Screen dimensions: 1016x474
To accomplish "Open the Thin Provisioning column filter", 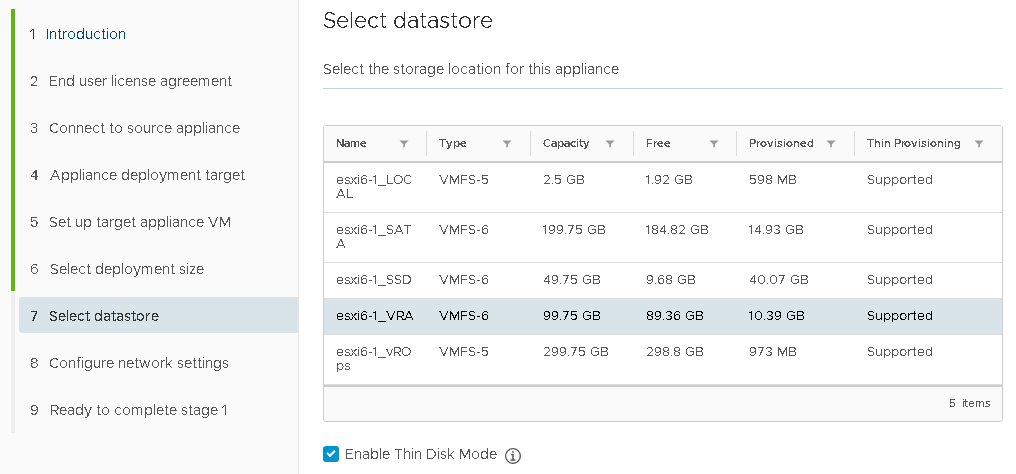I will pyautogui.click(x=979, y=144).
